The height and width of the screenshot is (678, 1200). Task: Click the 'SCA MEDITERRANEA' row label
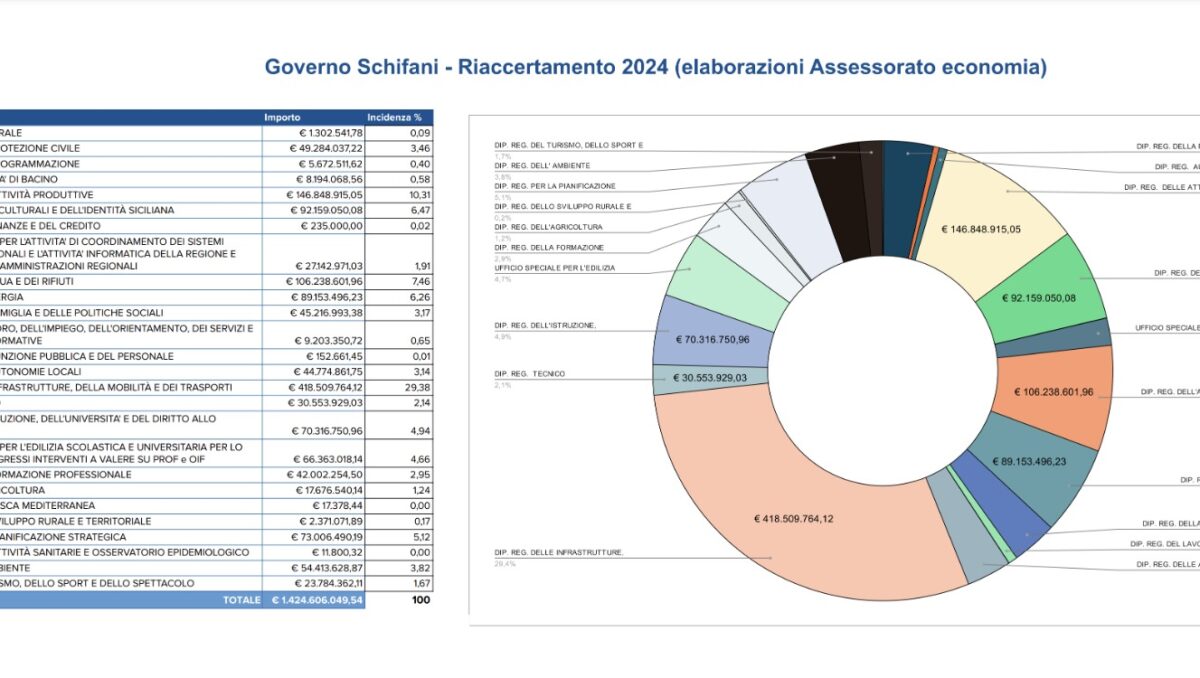[x=48, y=506]
